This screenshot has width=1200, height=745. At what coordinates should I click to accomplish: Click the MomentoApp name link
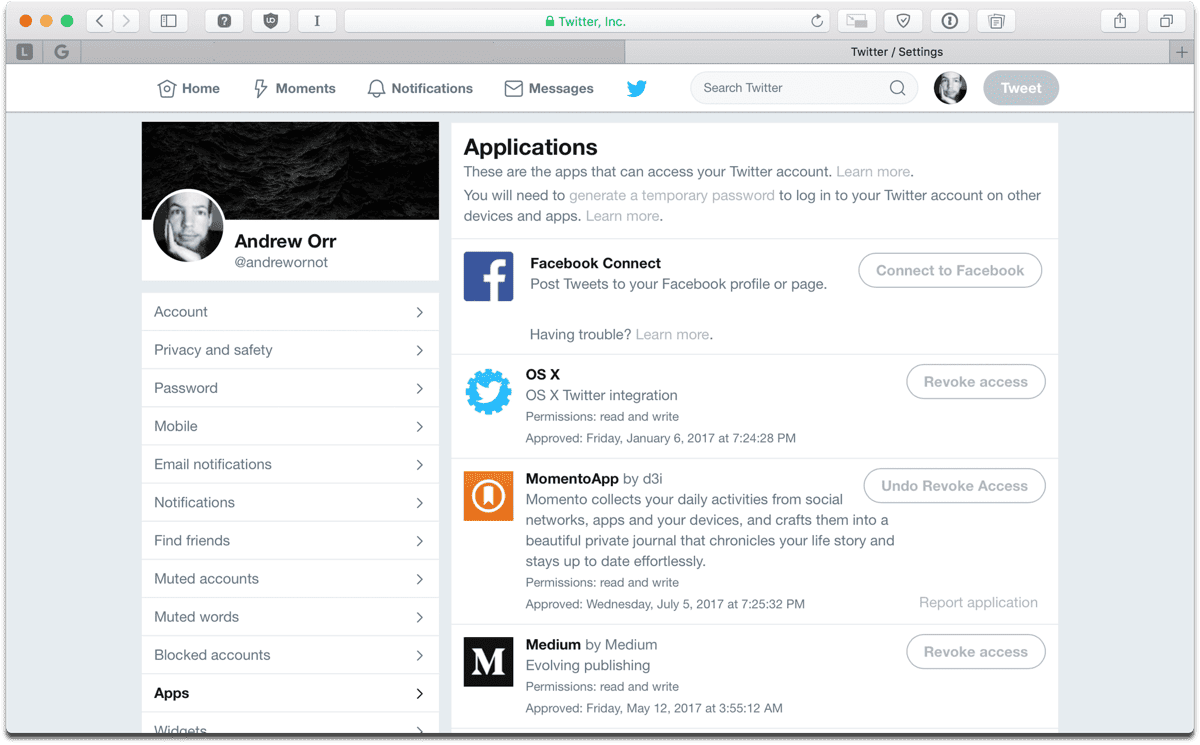(x=572, y=479)
